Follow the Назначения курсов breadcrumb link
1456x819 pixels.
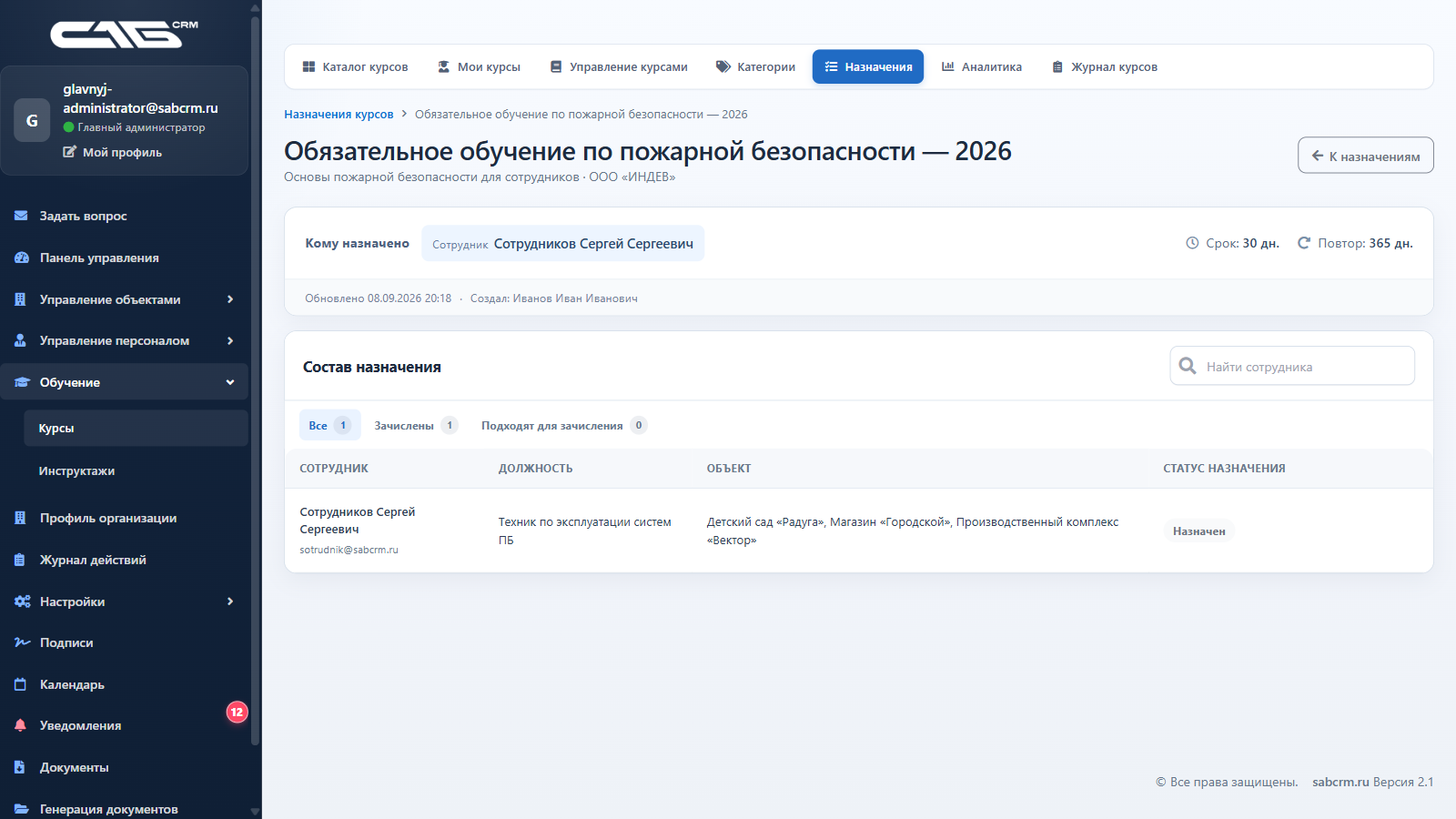[339, 115]
